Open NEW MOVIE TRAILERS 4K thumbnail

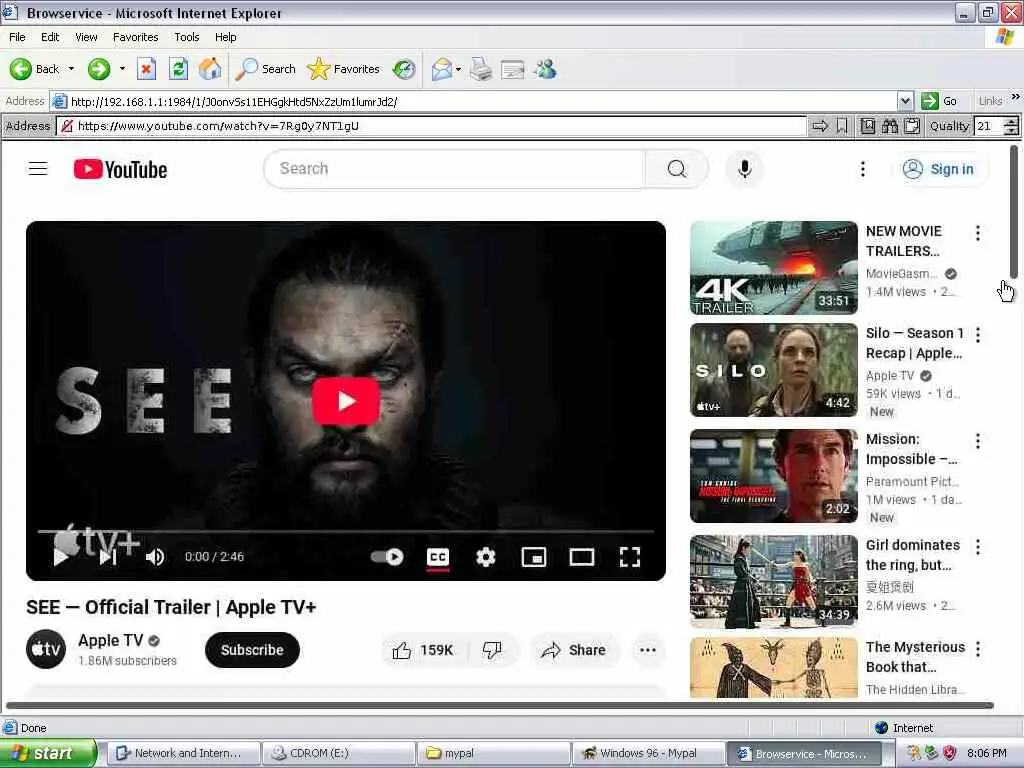click(x=773, y=268)
